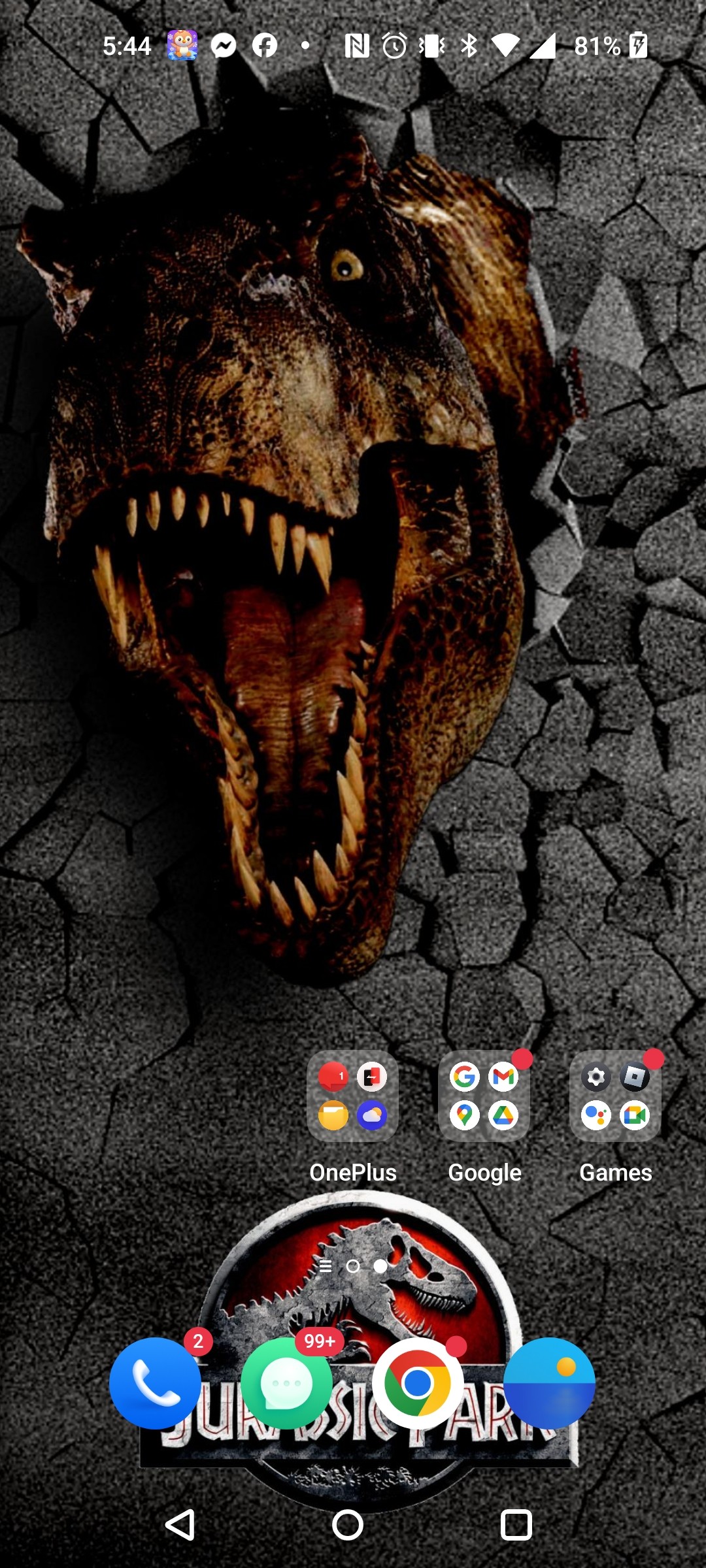
Task: Tap the shelf lines page indicator
Action: pos(326,1266)
